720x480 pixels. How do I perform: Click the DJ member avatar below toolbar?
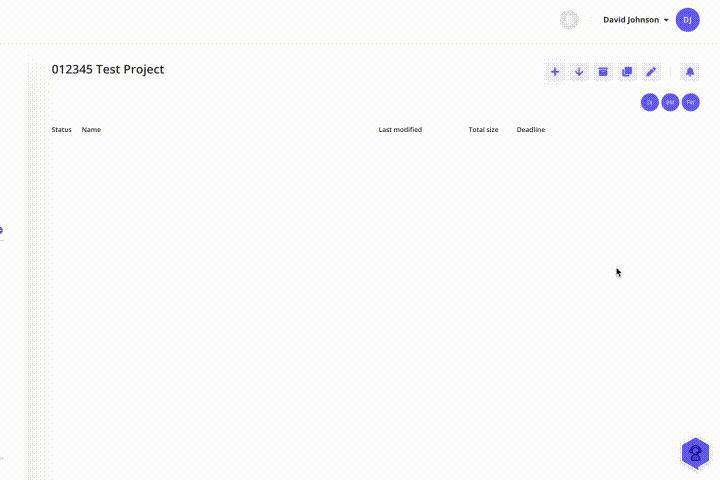(650, 102)
